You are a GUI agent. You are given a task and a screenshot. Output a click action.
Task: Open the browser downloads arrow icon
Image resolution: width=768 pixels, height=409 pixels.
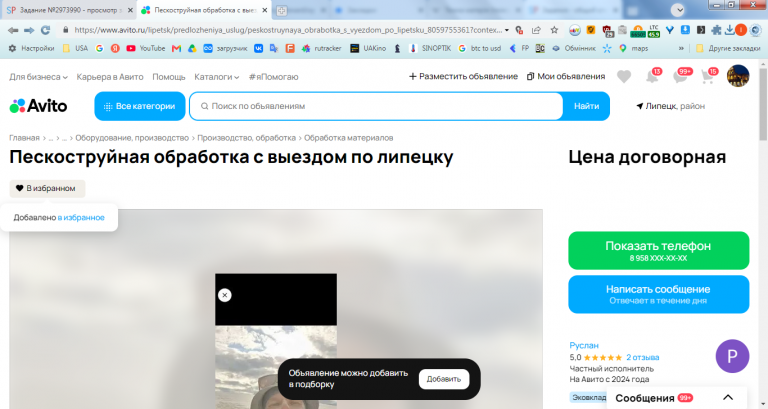tap(730, 30)
